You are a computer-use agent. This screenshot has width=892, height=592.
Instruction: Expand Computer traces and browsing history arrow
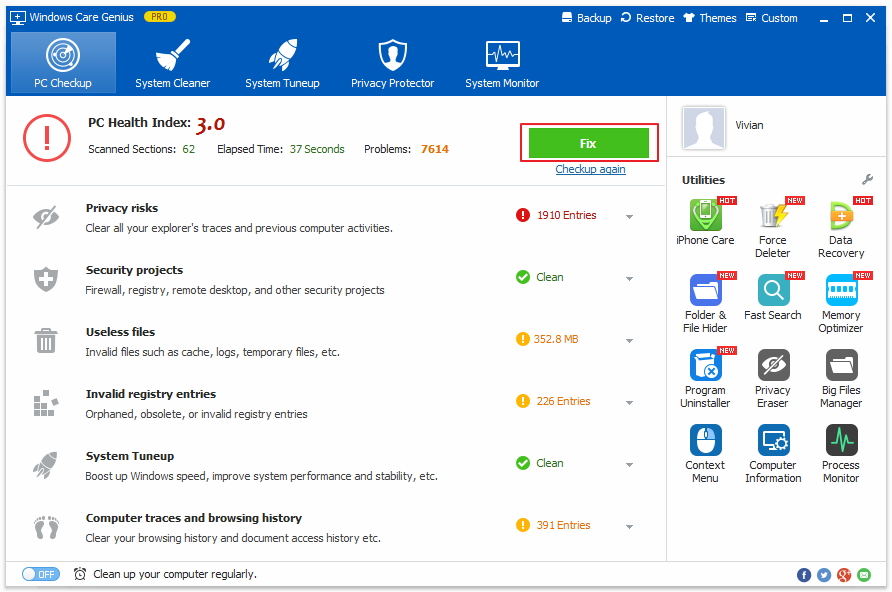(x=629, y=527)
